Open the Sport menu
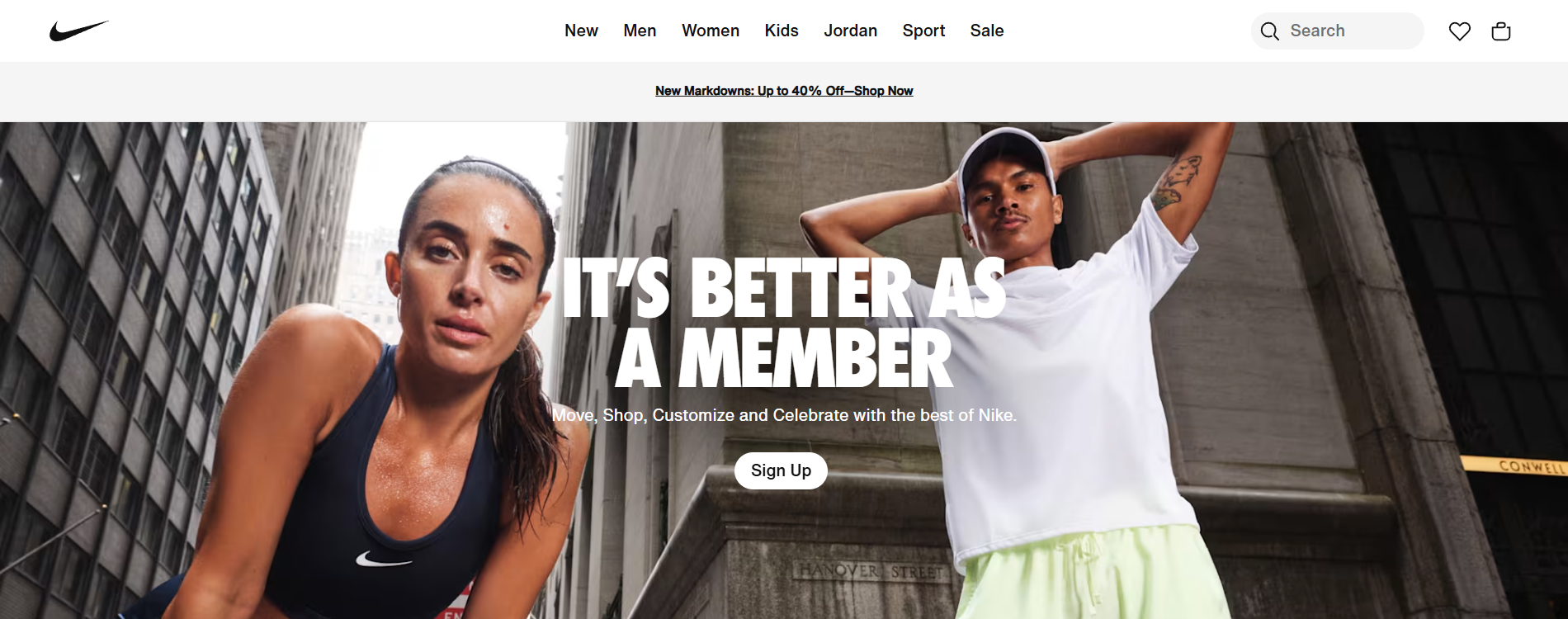Image resolution: width=1568 pixels, height=619 pixels. pos(923,31)
